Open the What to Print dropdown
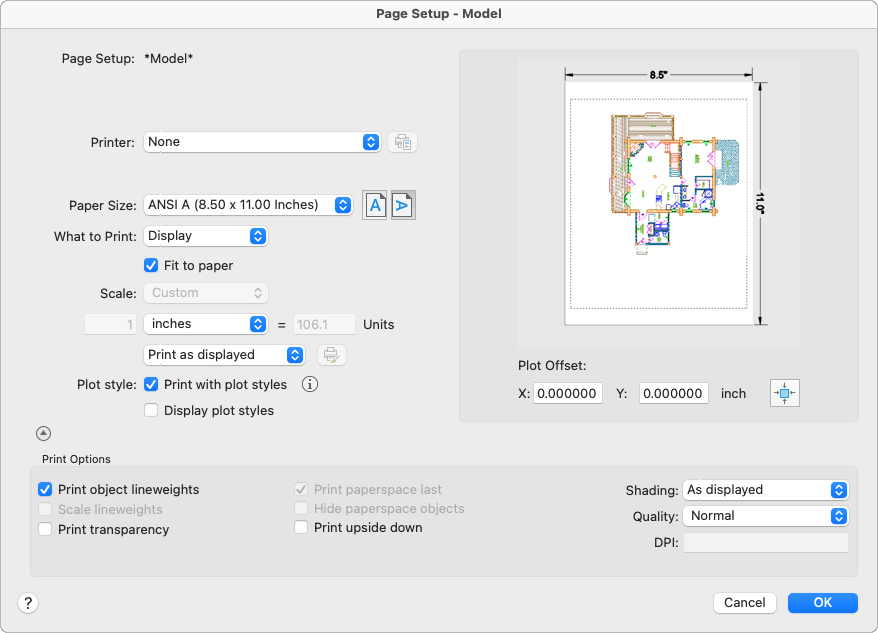The height and width of the screenshot is (633, 878). coord(206,236)
